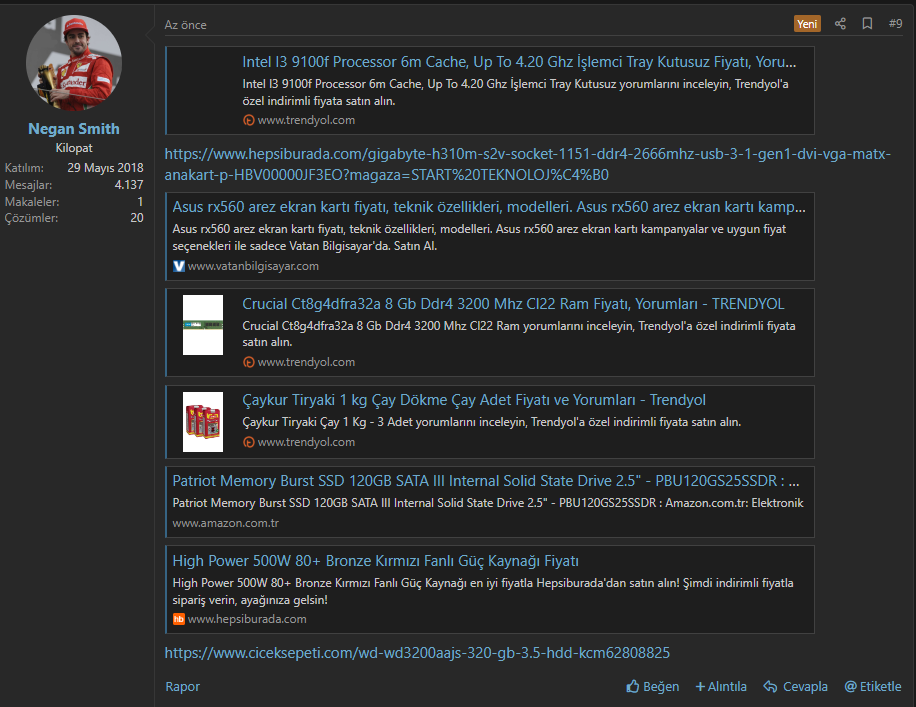Screen dimensions: 916x707
Task: Click the Asus rx560 arez description text
Action: click(x=479, y=237)
